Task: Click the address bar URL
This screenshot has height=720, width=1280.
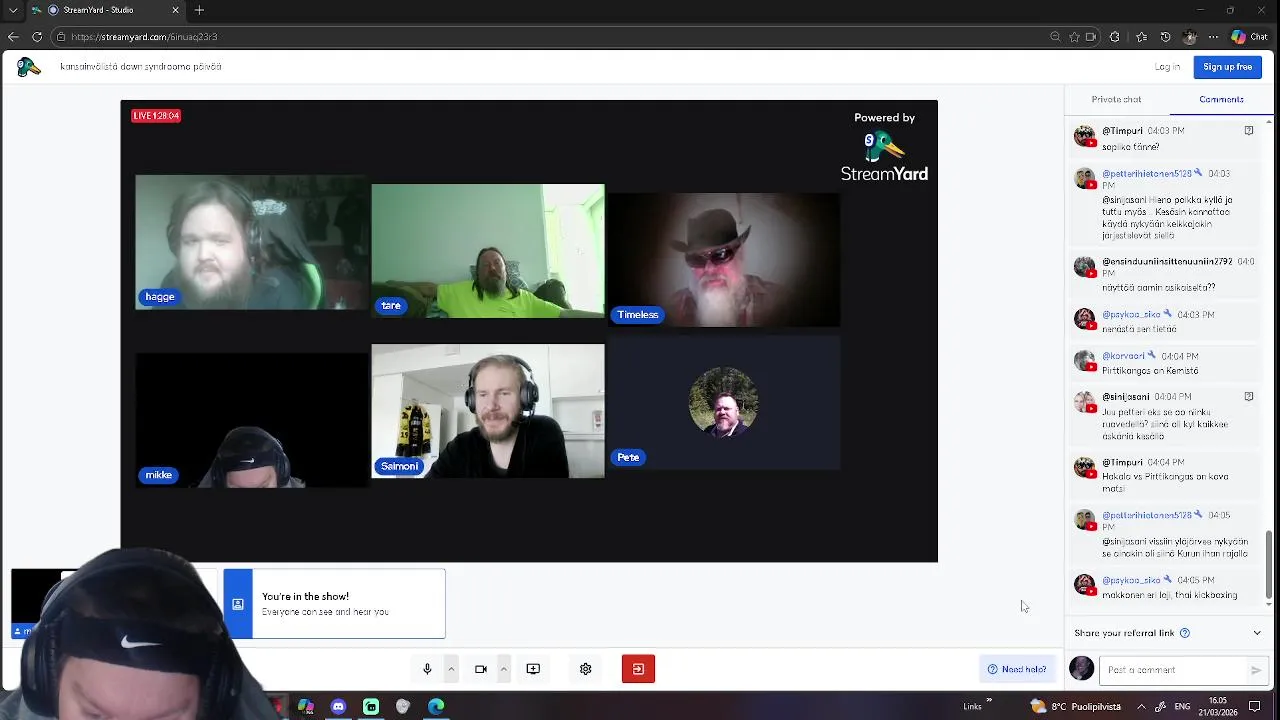Action: point(144,37)
